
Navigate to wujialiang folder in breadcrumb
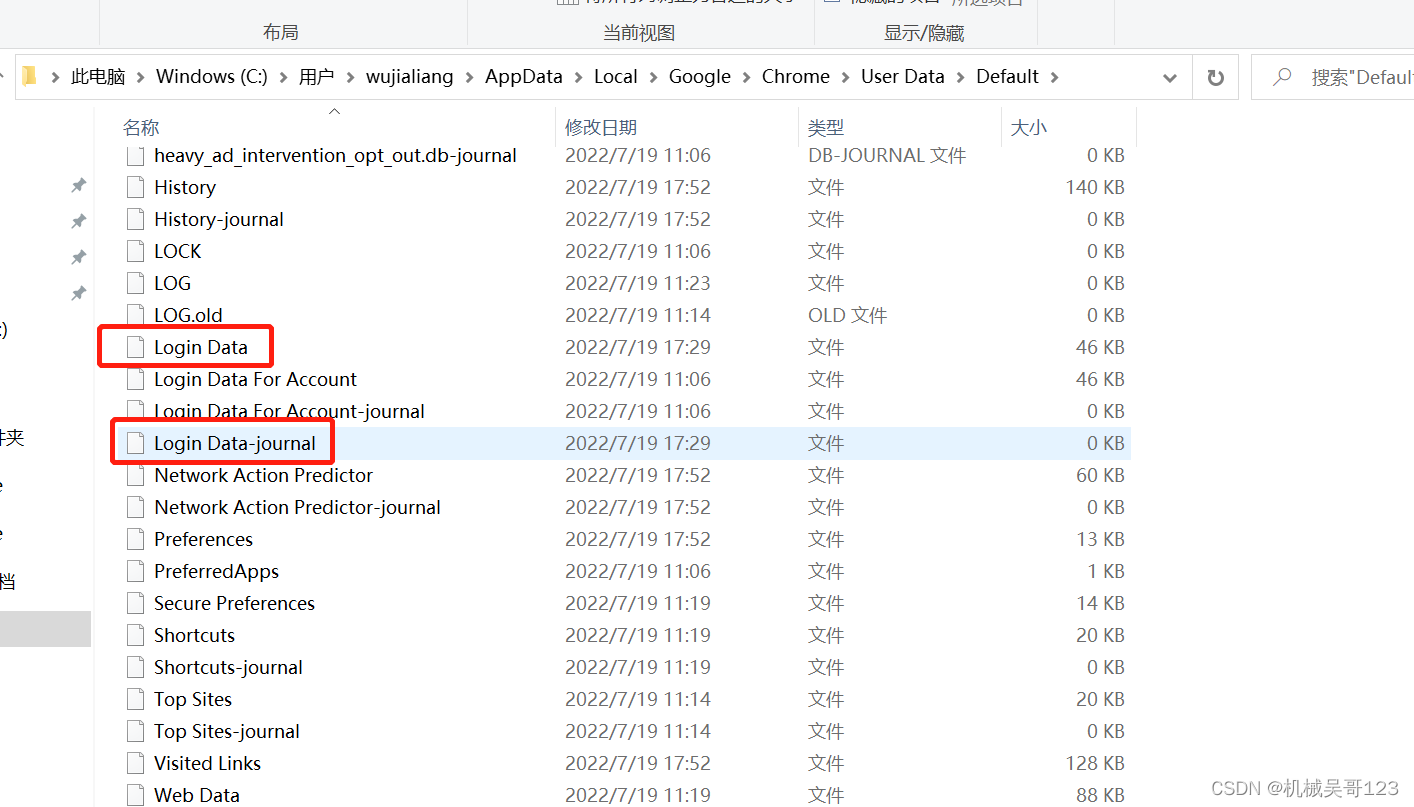coord(409,77)
